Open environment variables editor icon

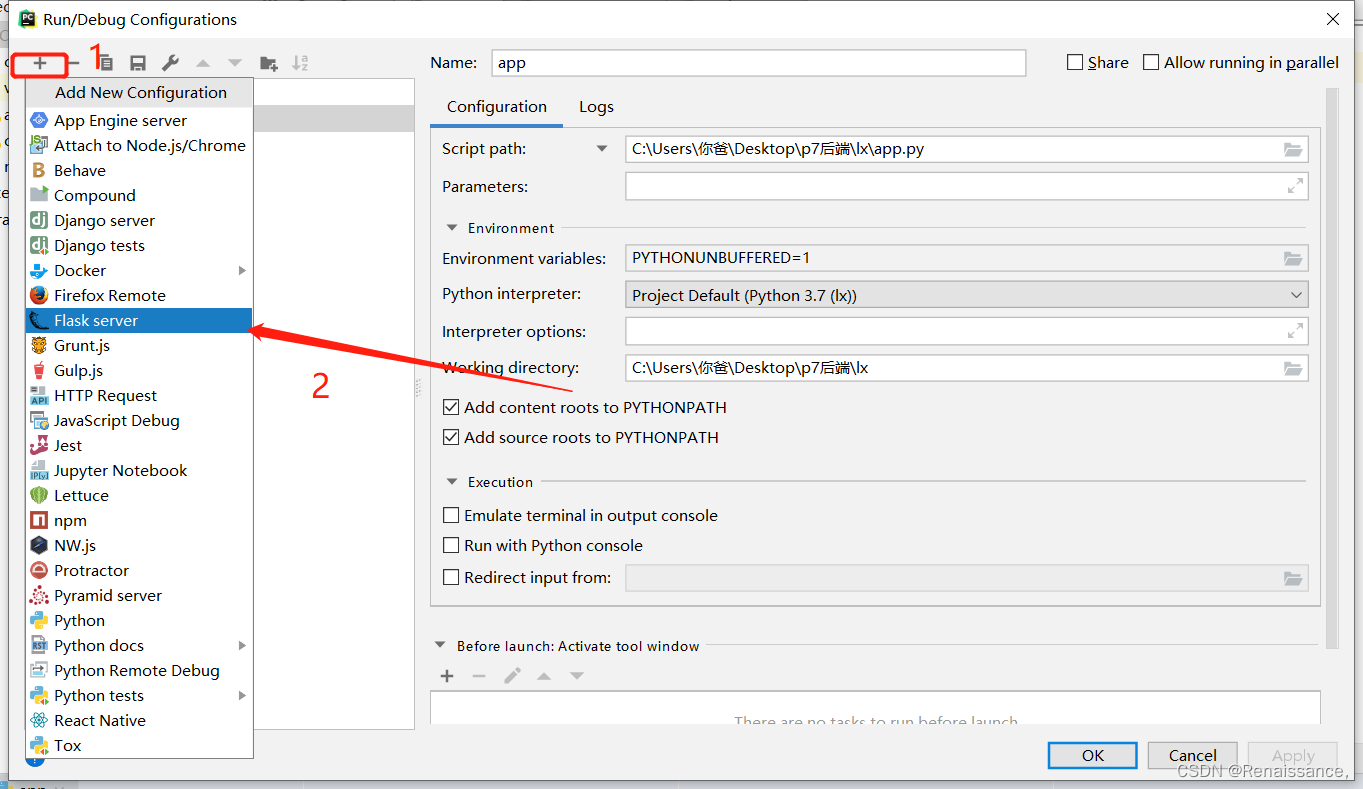[1293, 258]
